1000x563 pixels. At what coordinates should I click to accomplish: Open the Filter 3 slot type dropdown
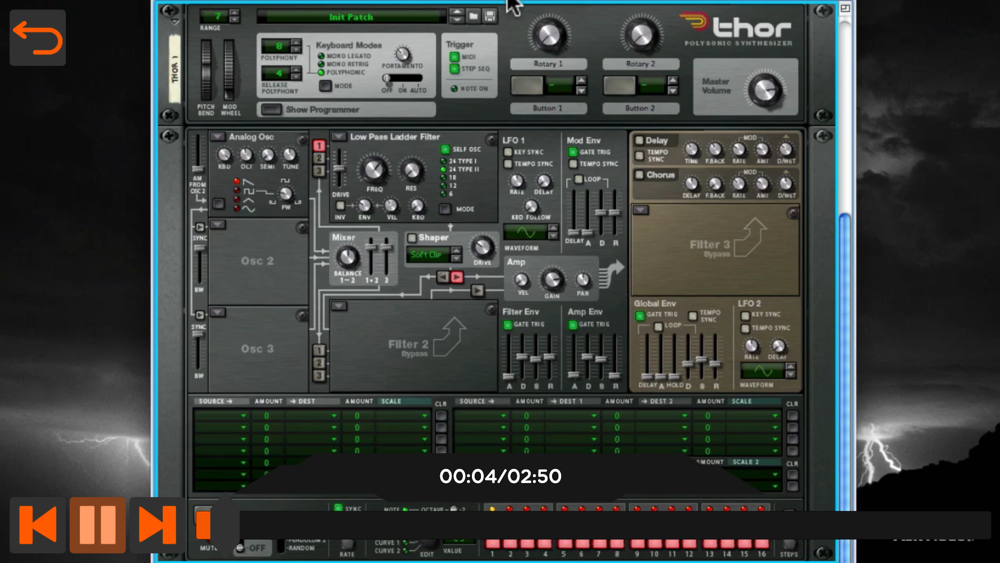(641, 210)
